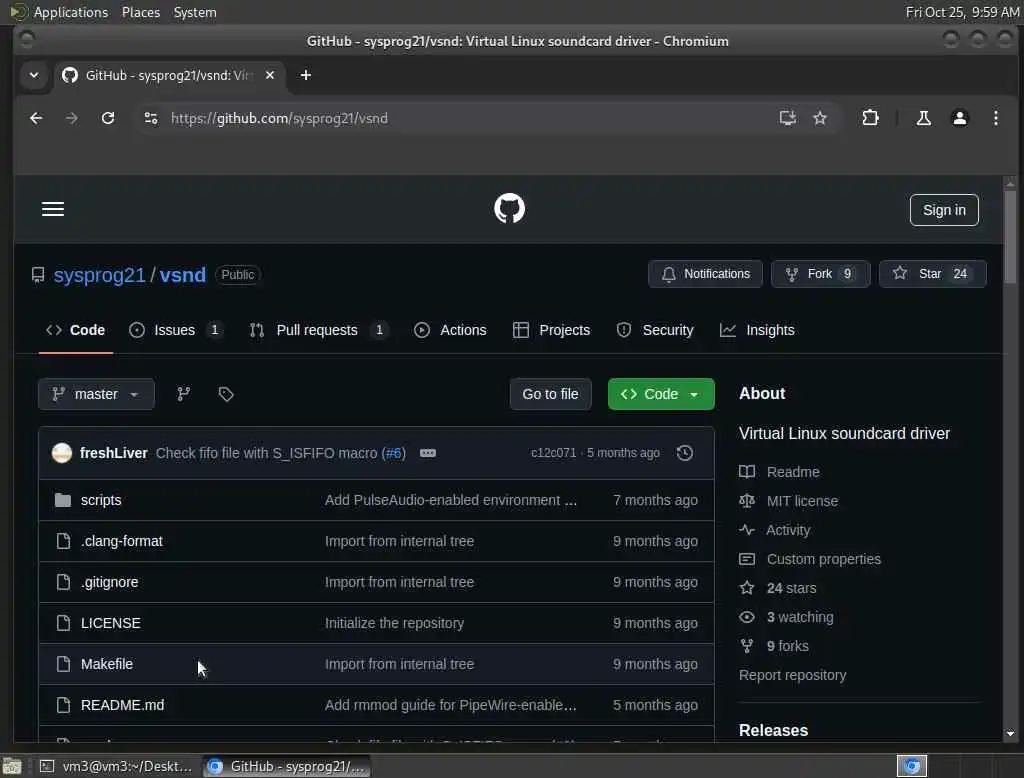The height and width of the screenshot is (778, 1024).
Task: Switch to the Actions tab
Action: click(x=451, y=330)
